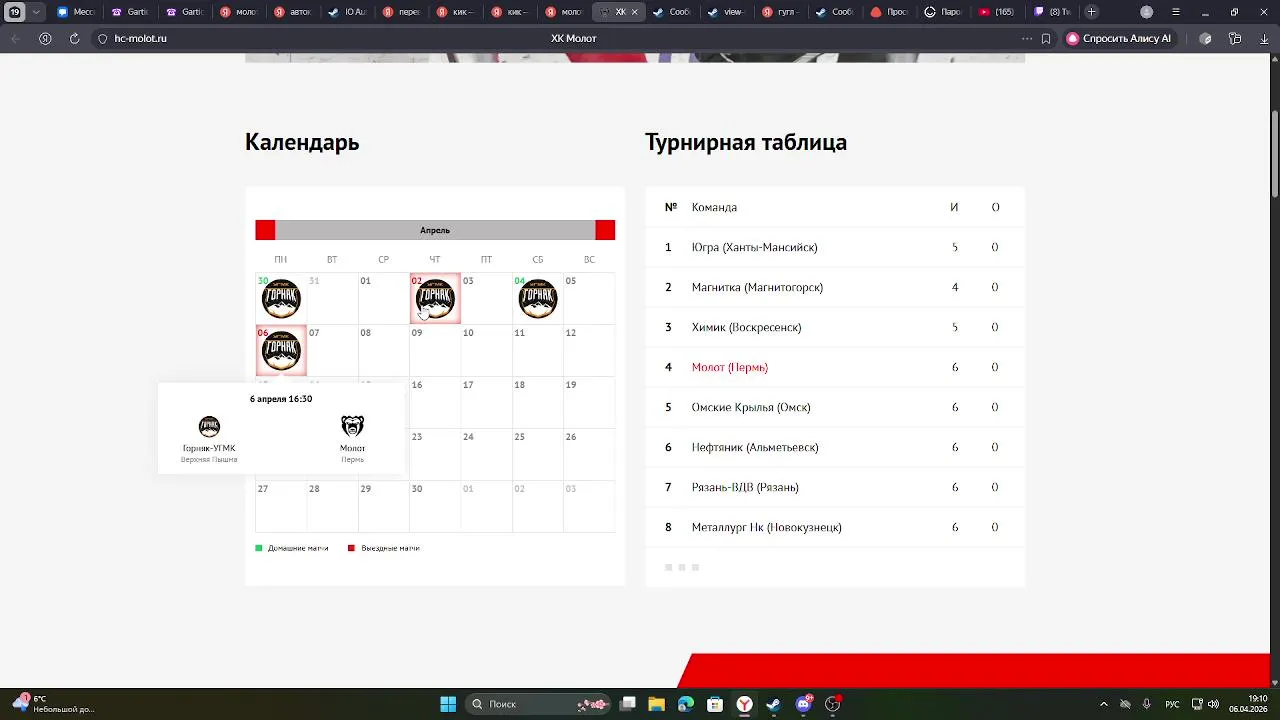Switch to the автох tab
The height and width of the screenshot is (720, 1280).
click(292, 12)
